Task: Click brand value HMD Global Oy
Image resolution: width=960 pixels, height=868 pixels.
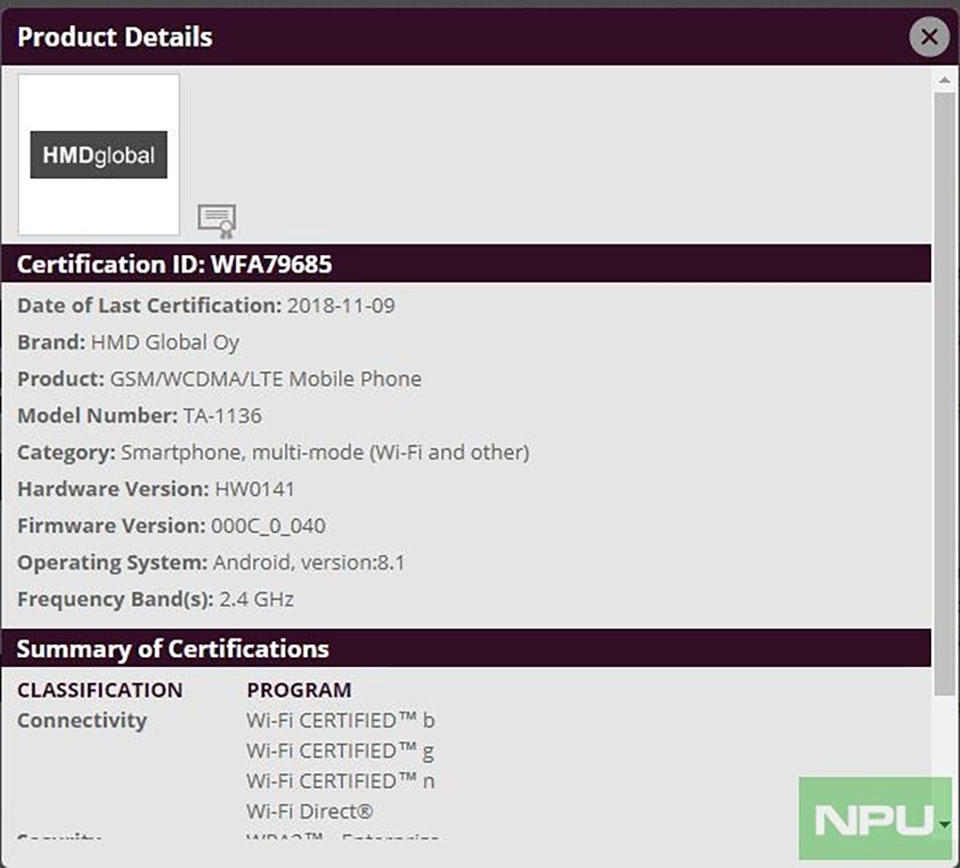Action: [x=165, y=342]
